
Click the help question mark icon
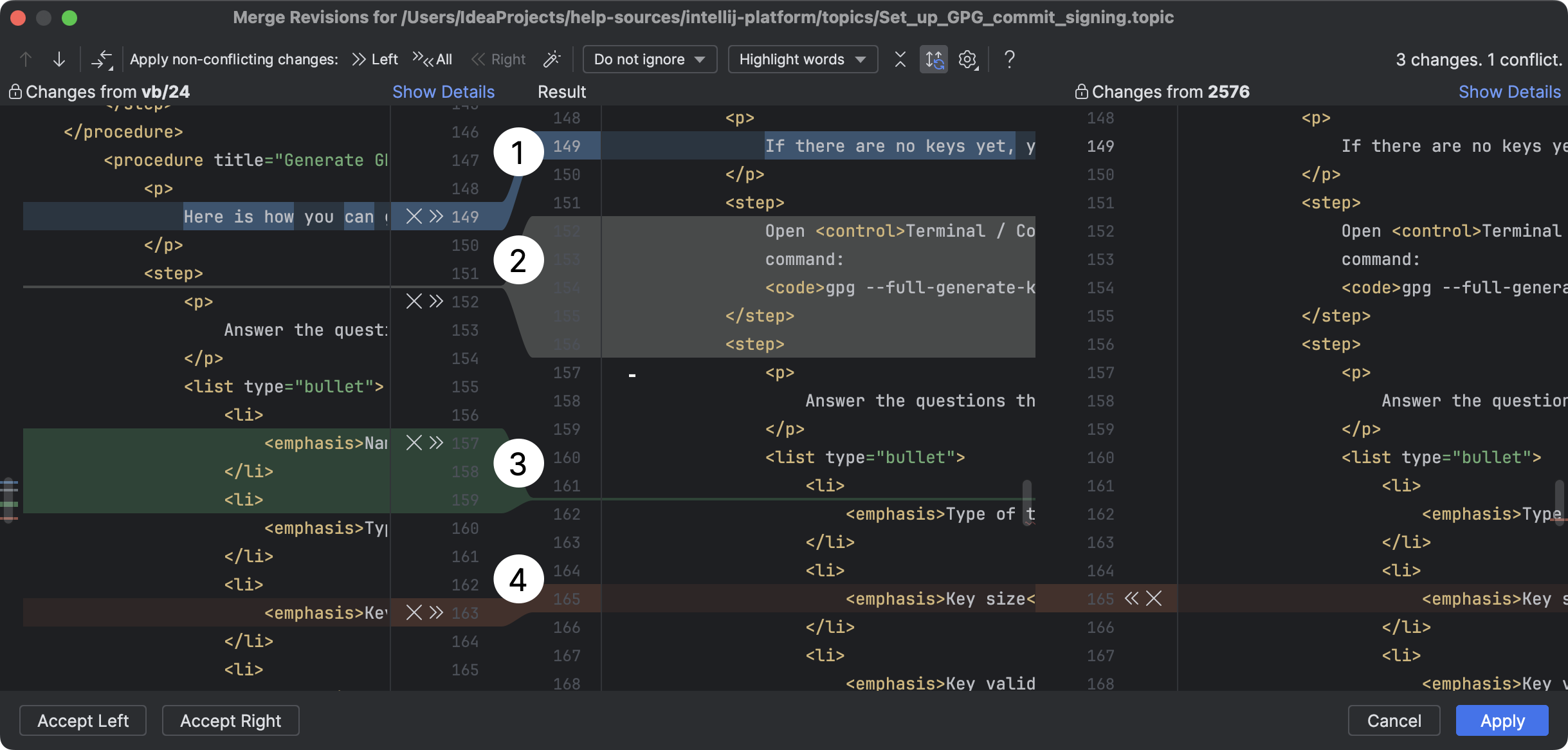[1008, 59]
